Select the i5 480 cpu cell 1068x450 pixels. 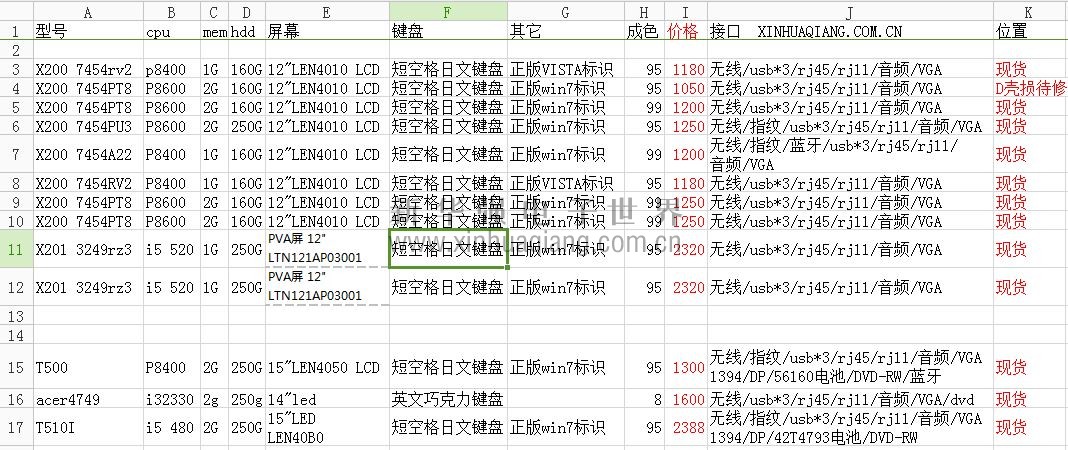coord(172,428)
